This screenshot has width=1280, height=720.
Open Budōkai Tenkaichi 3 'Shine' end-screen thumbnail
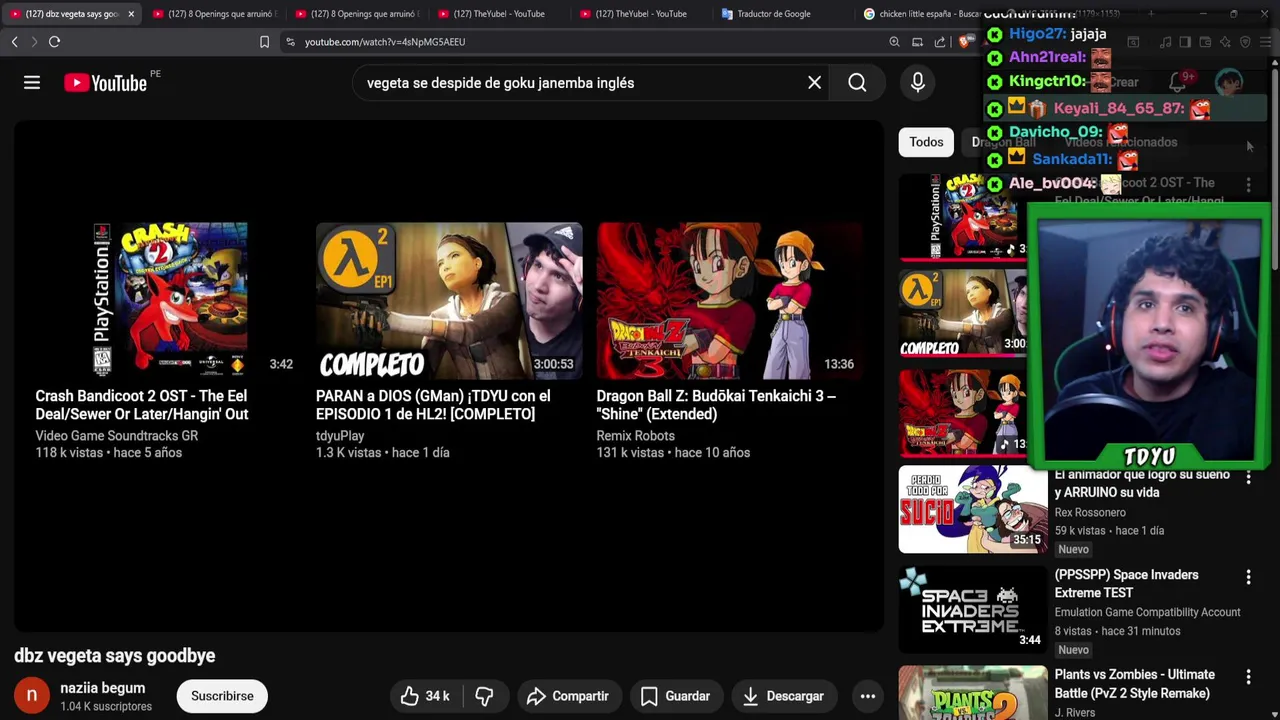pyautogui.click(x=729, y=300)
